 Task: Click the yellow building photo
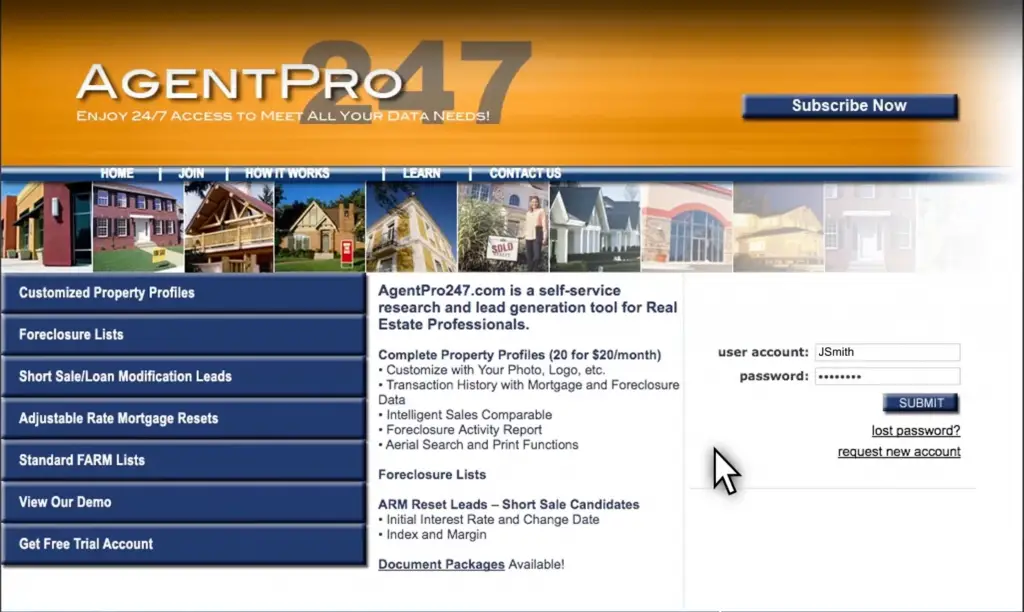coord(411,227)
